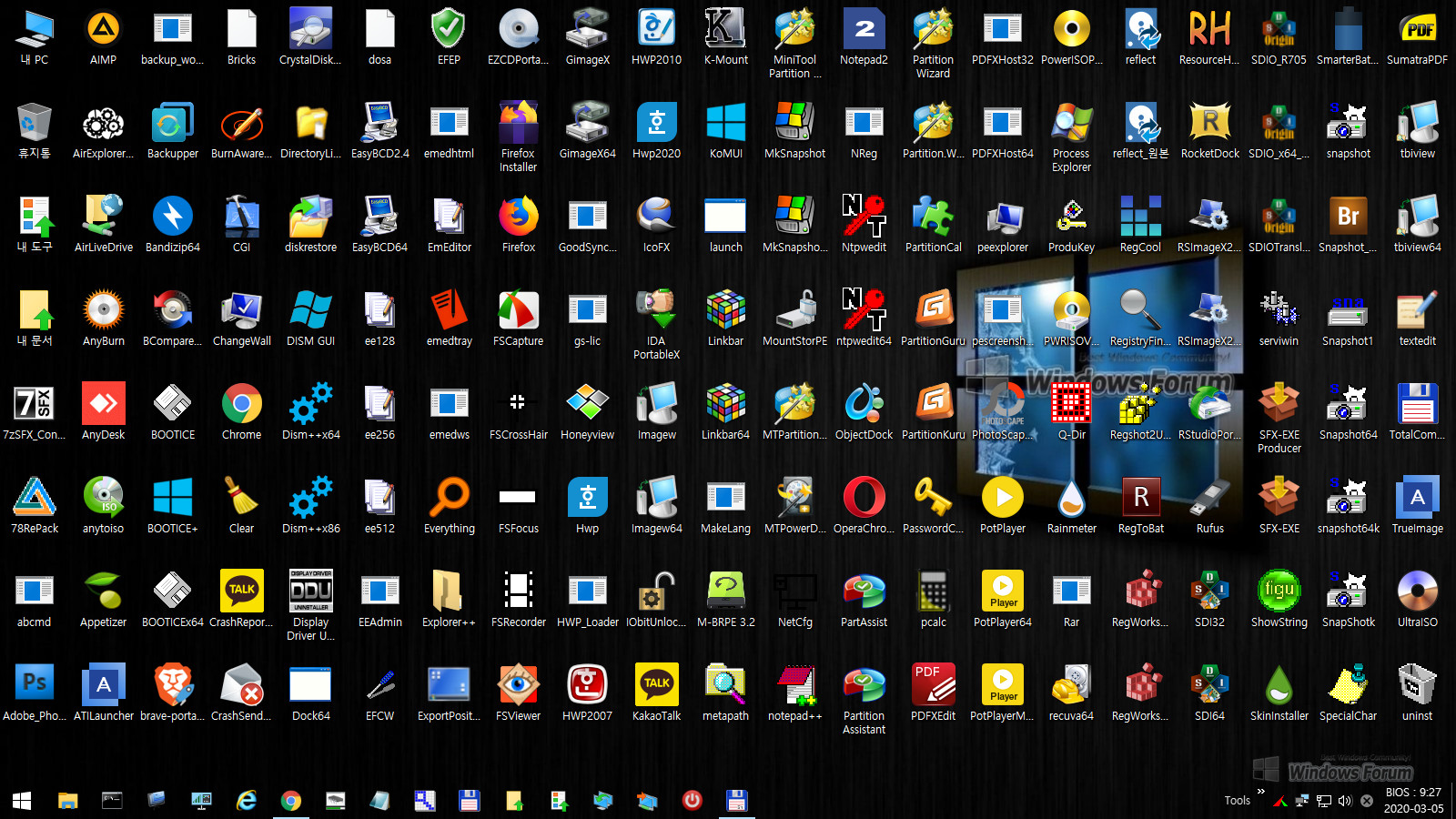Launch the 7zSFX_Con shortcut

[35, 412]
